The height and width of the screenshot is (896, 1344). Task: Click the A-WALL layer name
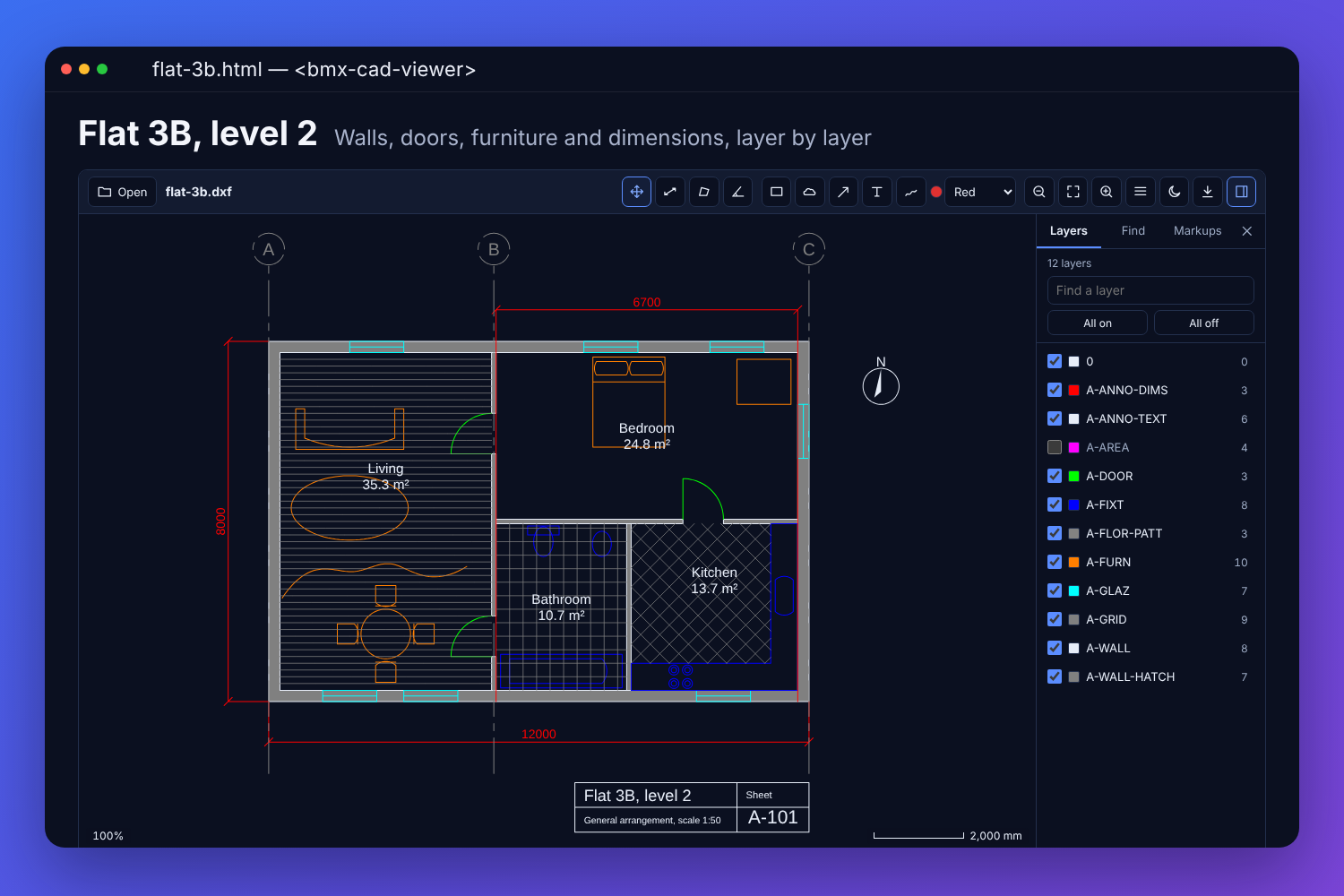pyautogui.click(x=1108, y=648)
